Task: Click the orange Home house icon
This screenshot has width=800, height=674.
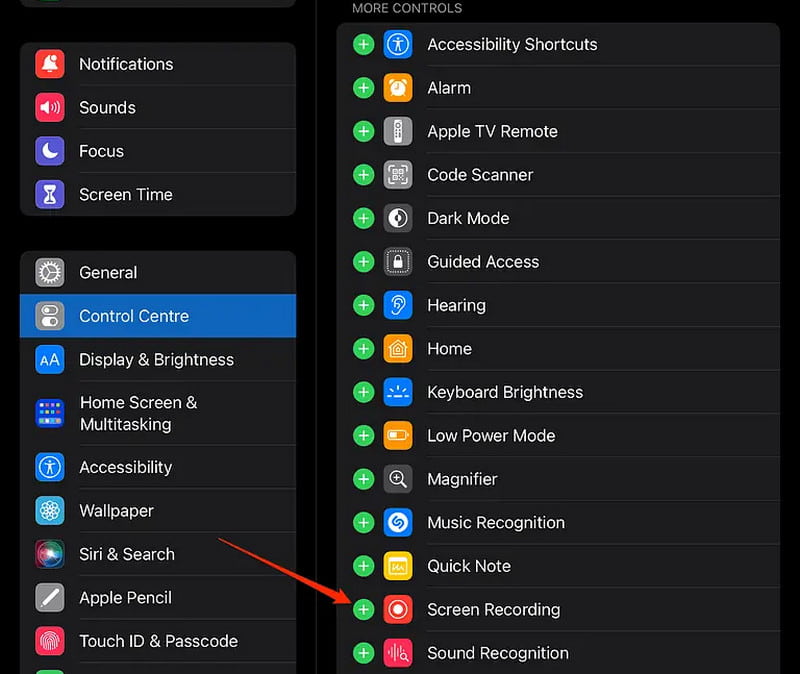Action: click(x=398, y=348)
